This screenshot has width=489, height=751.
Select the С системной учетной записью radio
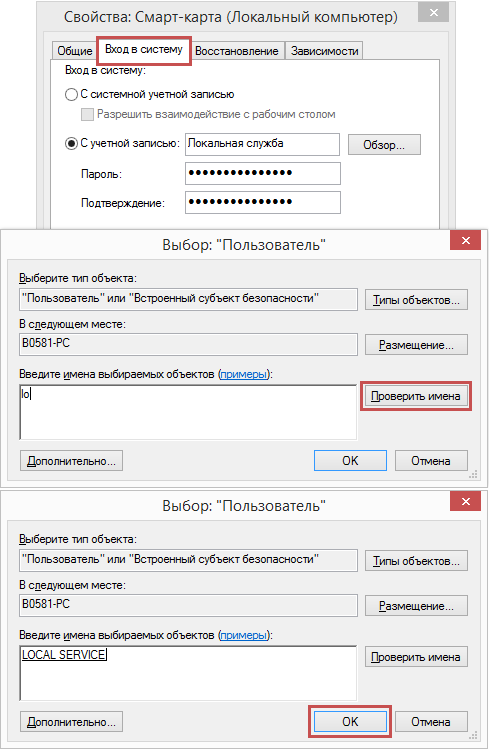[x=71, y=94]
